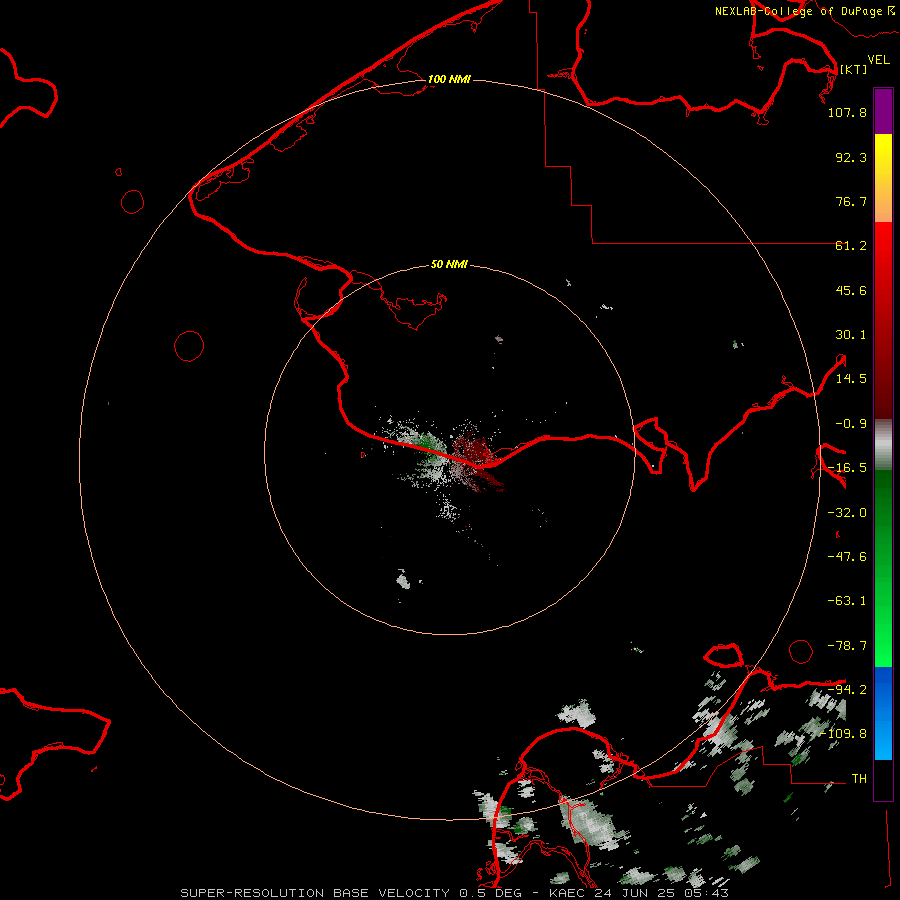The image size is (900, 900).
Task: Click the TH label on the legend
Action: (x=859, y=779)
